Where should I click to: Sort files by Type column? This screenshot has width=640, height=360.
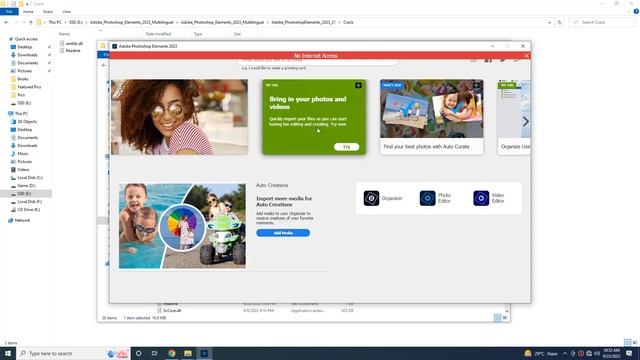coord(198,34)
